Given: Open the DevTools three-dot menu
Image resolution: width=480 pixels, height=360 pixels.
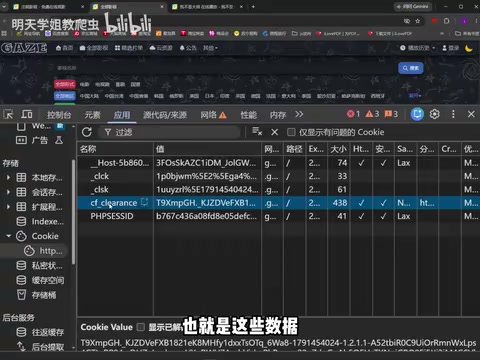Looking at the screenshot, I should (x=453, y=114).
